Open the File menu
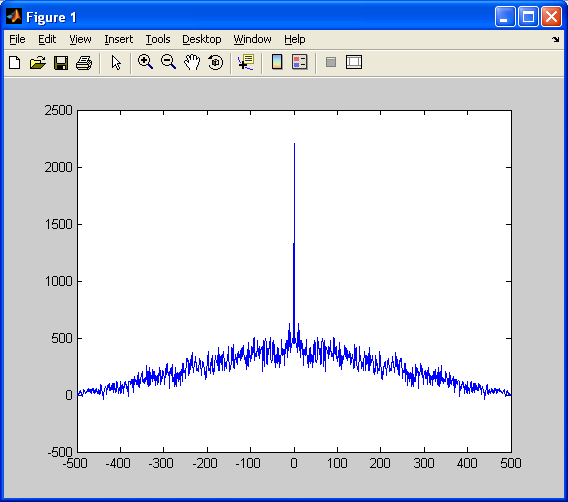 [x=17, y=39]
